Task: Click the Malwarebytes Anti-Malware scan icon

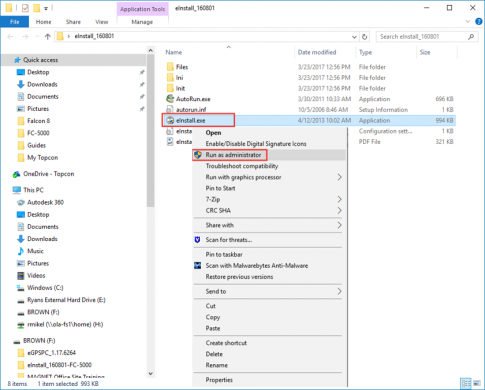Action: 198,266
